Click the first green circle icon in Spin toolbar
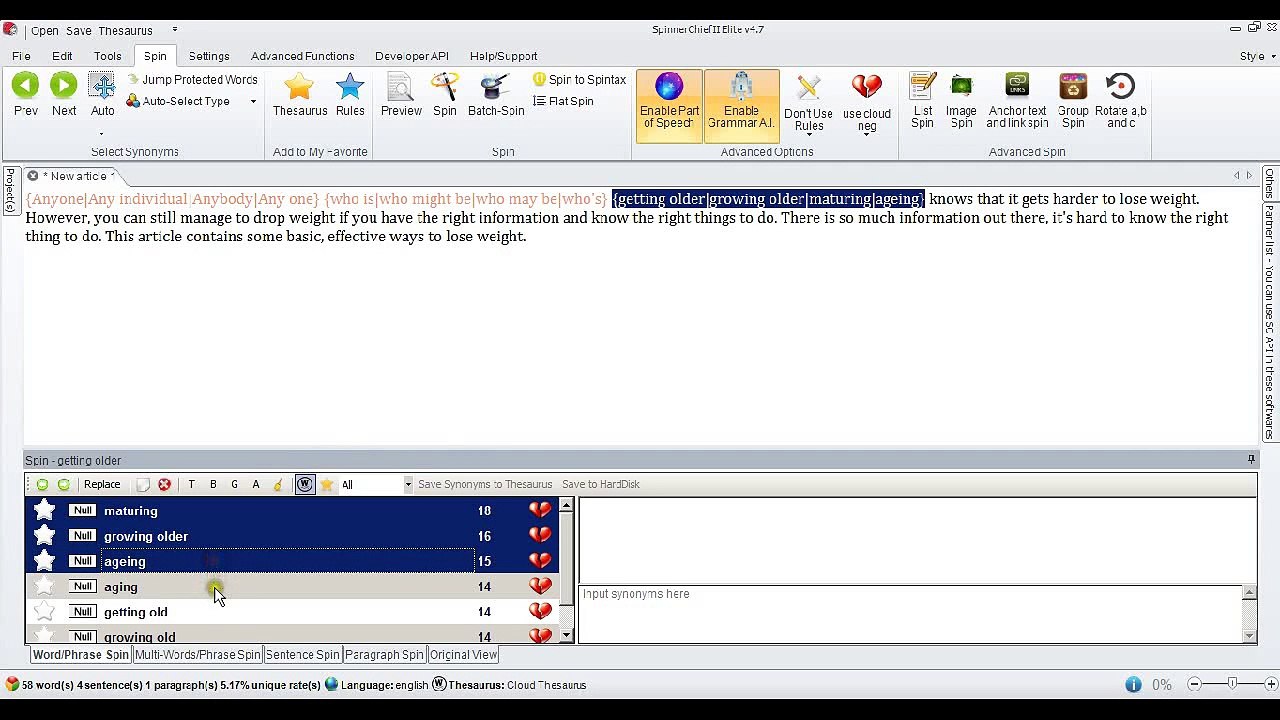 [42, 485]
